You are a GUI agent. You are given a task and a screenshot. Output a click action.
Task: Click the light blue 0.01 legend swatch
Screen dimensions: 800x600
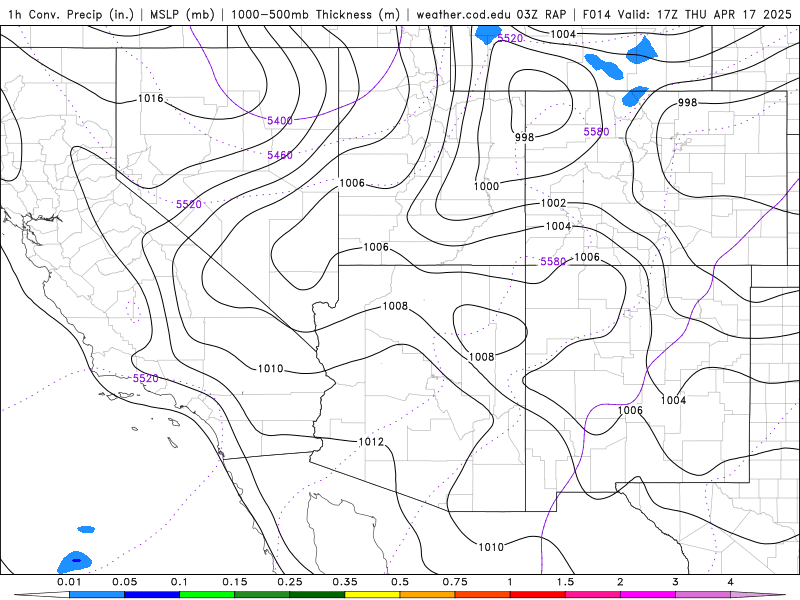97,595
